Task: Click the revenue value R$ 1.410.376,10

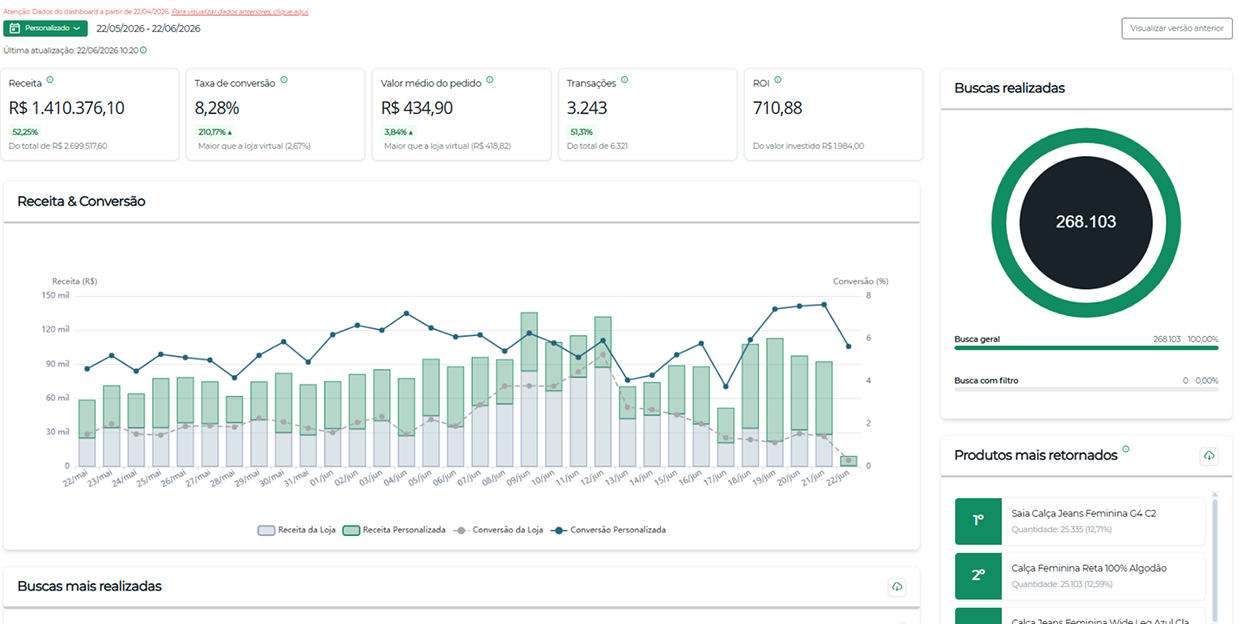Action: click(x=67, y=108)
